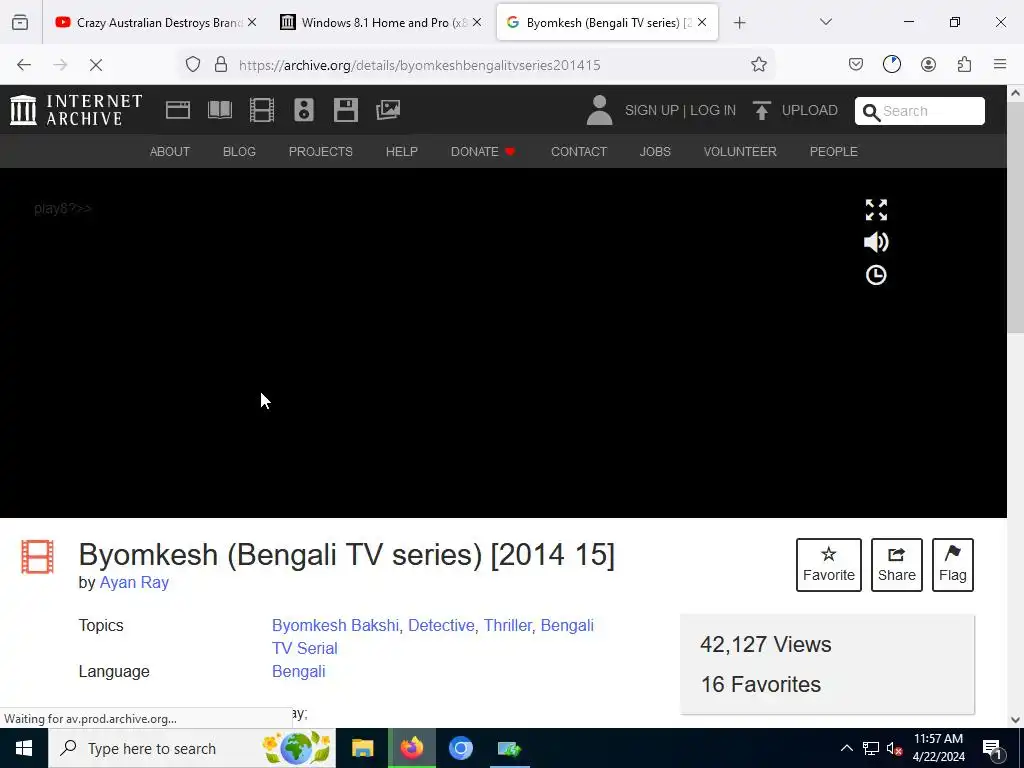Click the Internet Archive logo
The width and height of the screenshot is (1024, 768).
(x=76, y=110)
